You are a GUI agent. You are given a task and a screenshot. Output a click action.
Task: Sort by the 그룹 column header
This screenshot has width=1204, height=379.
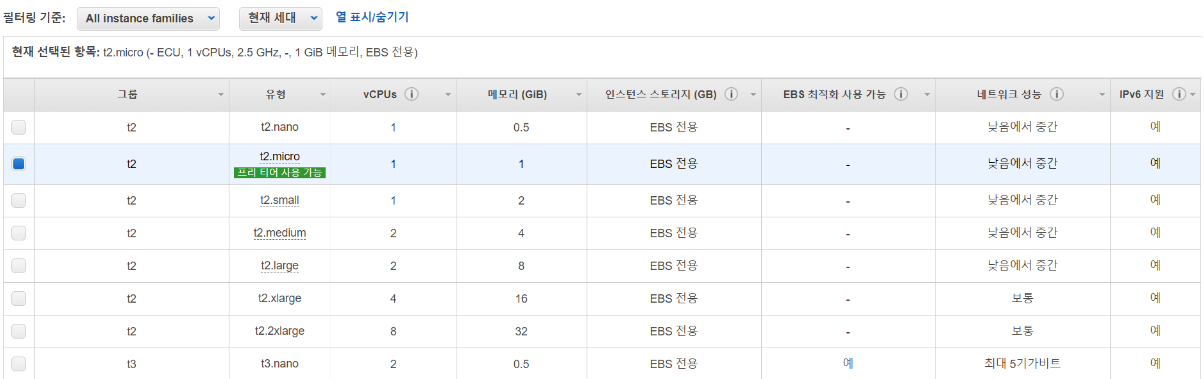pos(128,95)
